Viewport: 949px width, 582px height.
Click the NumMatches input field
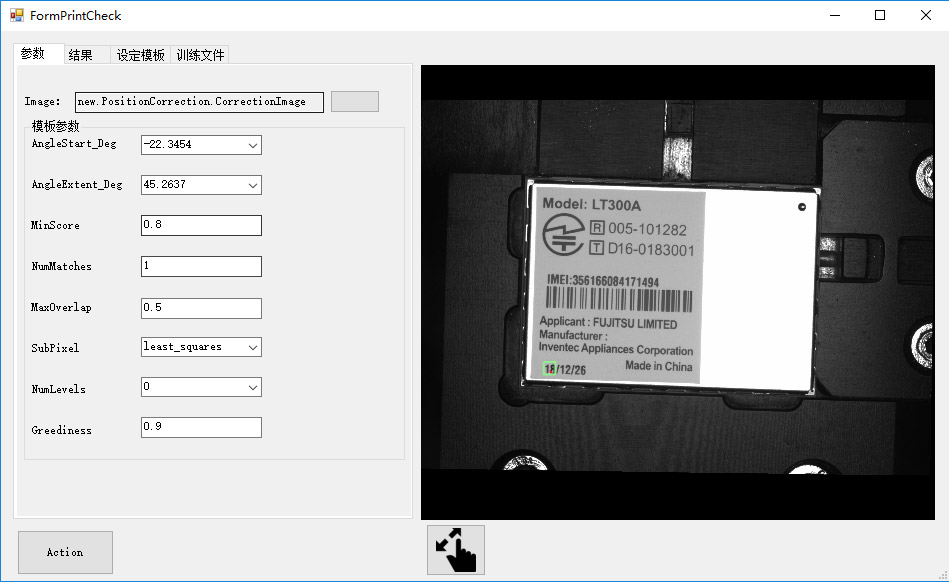click(x=202, y=266)
